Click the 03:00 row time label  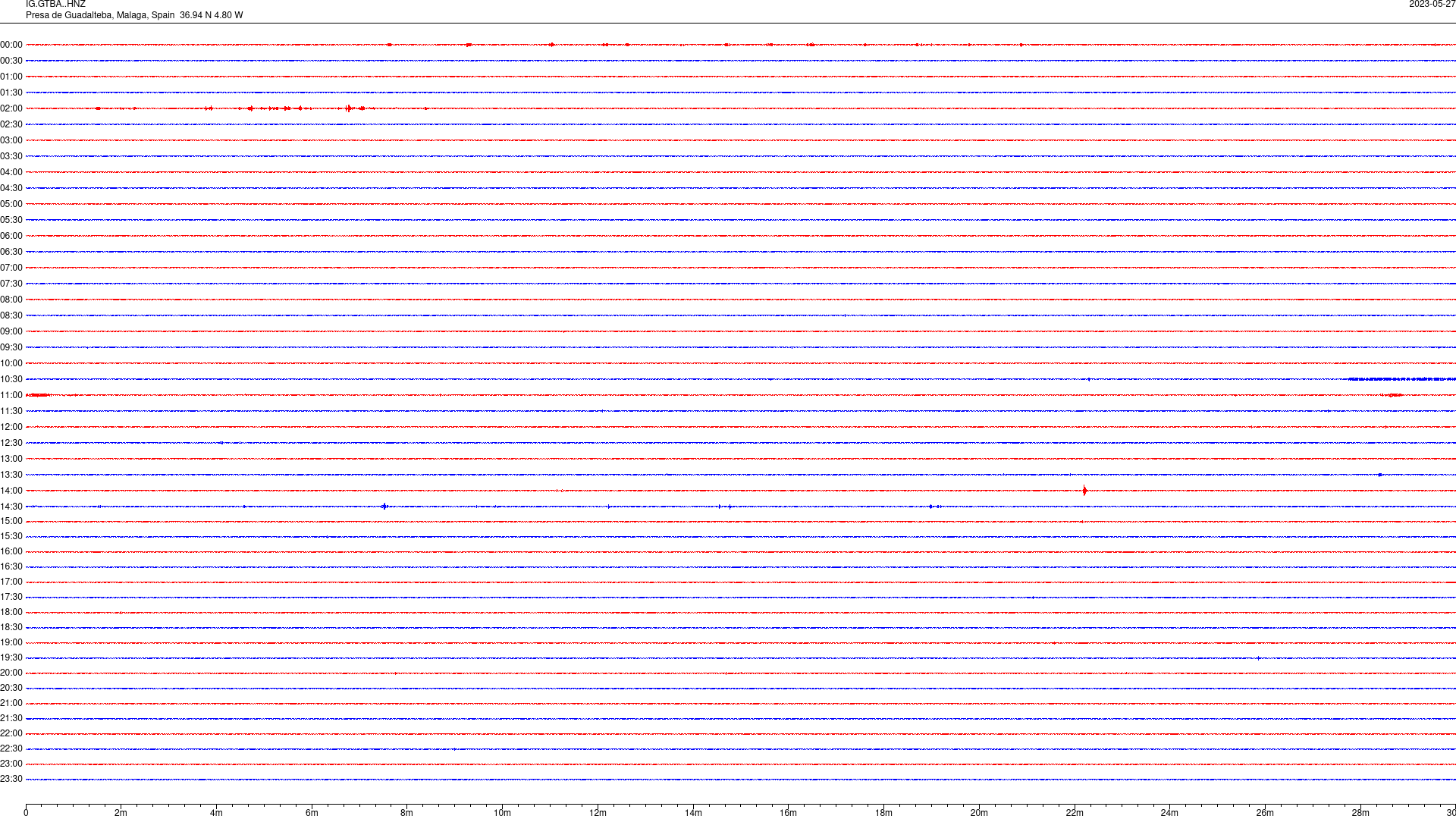(x=11, y=140)
